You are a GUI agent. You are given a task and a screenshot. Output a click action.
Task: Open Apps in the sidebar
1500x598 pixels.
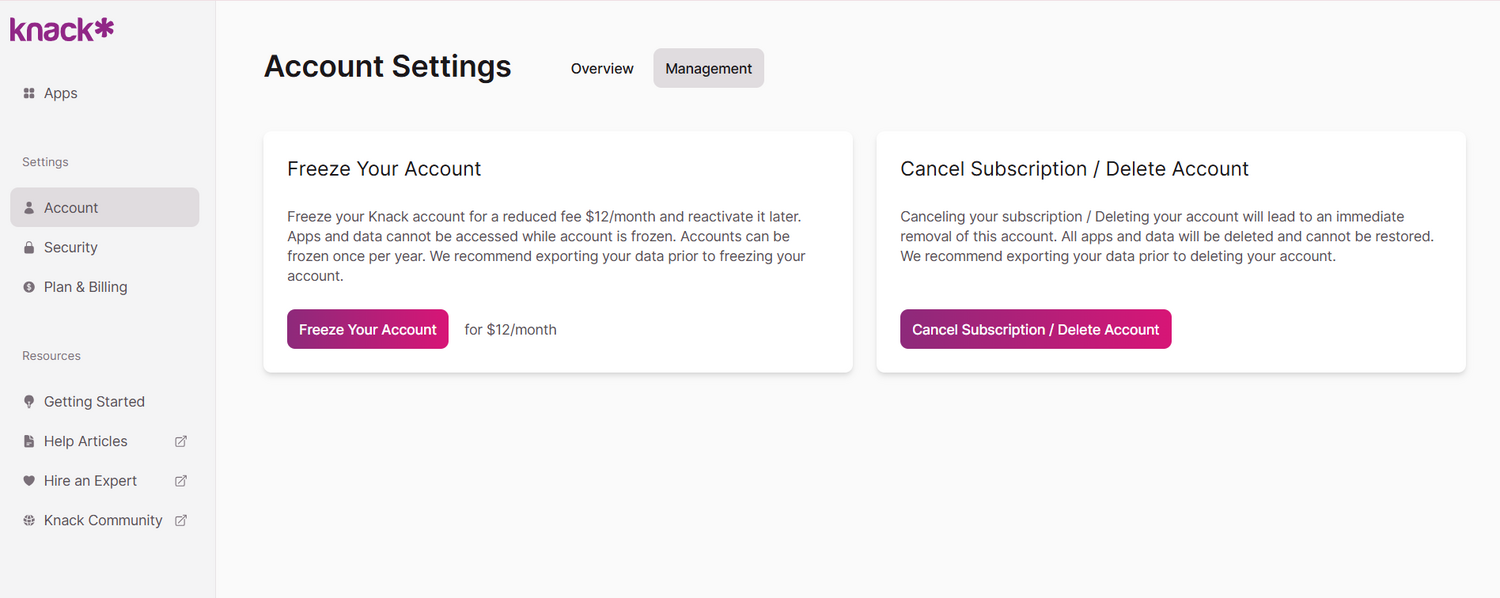(61, 93)
